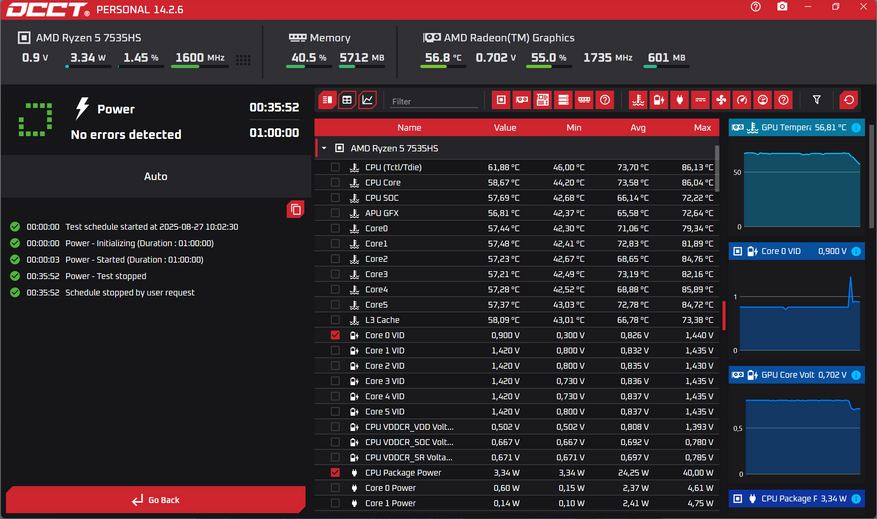Sort by the Value column header
This screenshot has height=519, width=877.
(504, 128)
